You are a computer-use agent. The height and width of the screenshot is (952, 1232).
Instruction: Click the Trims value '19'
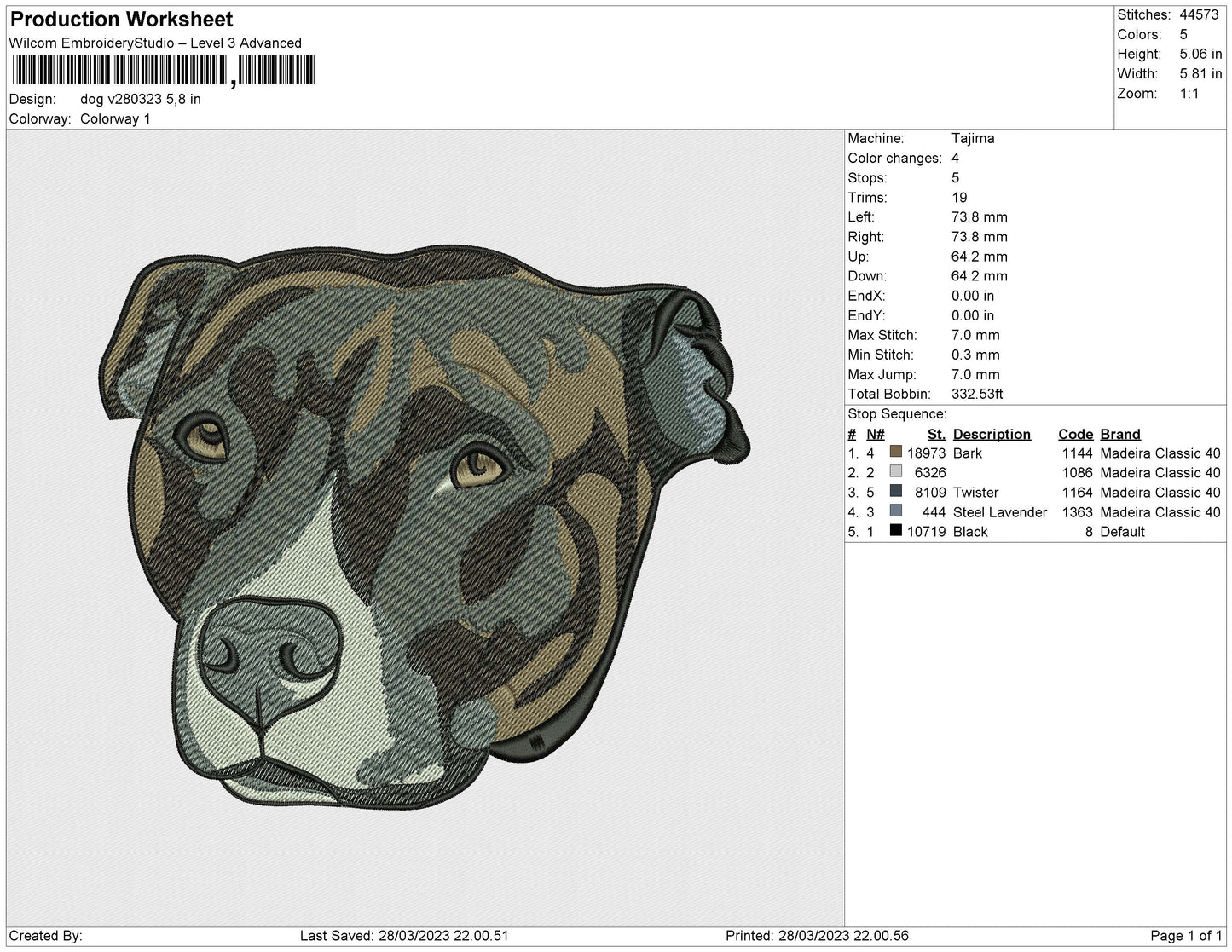click(x=959, y=197)
